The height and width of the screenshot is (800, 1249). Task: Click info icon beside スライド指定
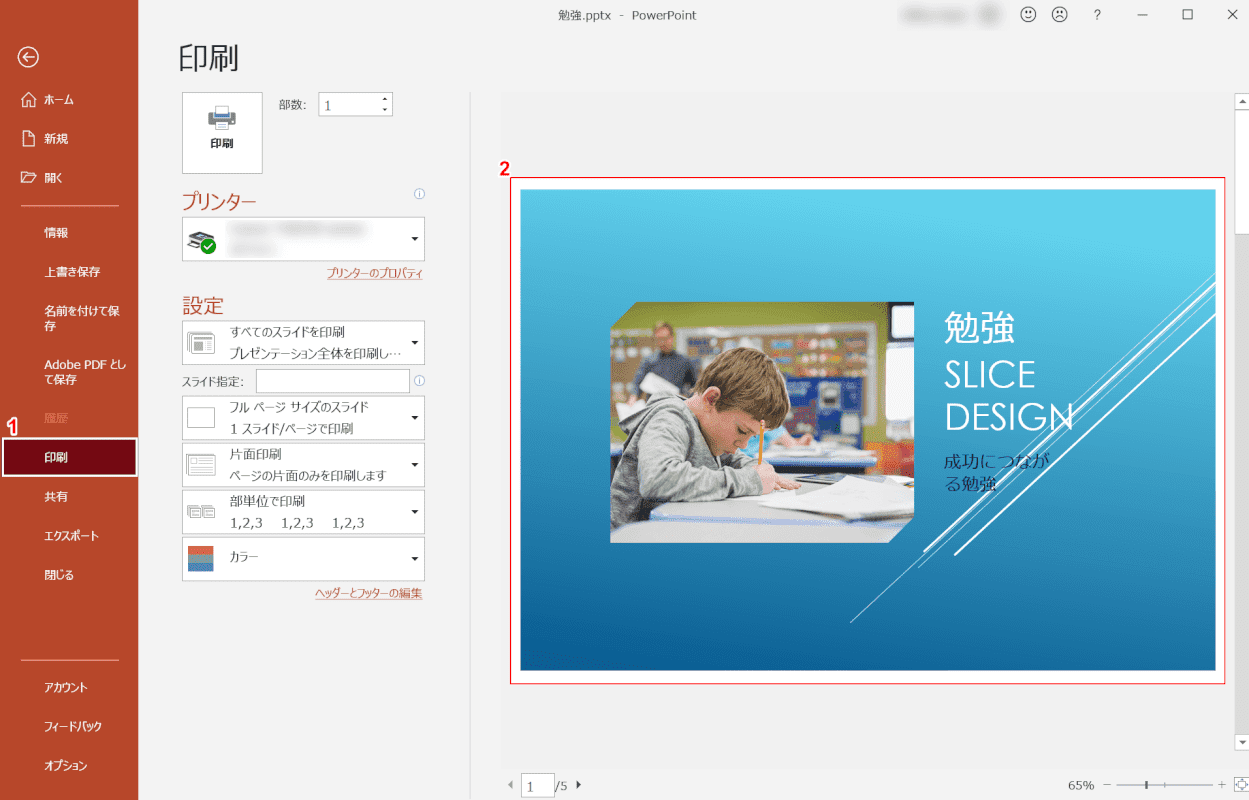pos(419,381)
